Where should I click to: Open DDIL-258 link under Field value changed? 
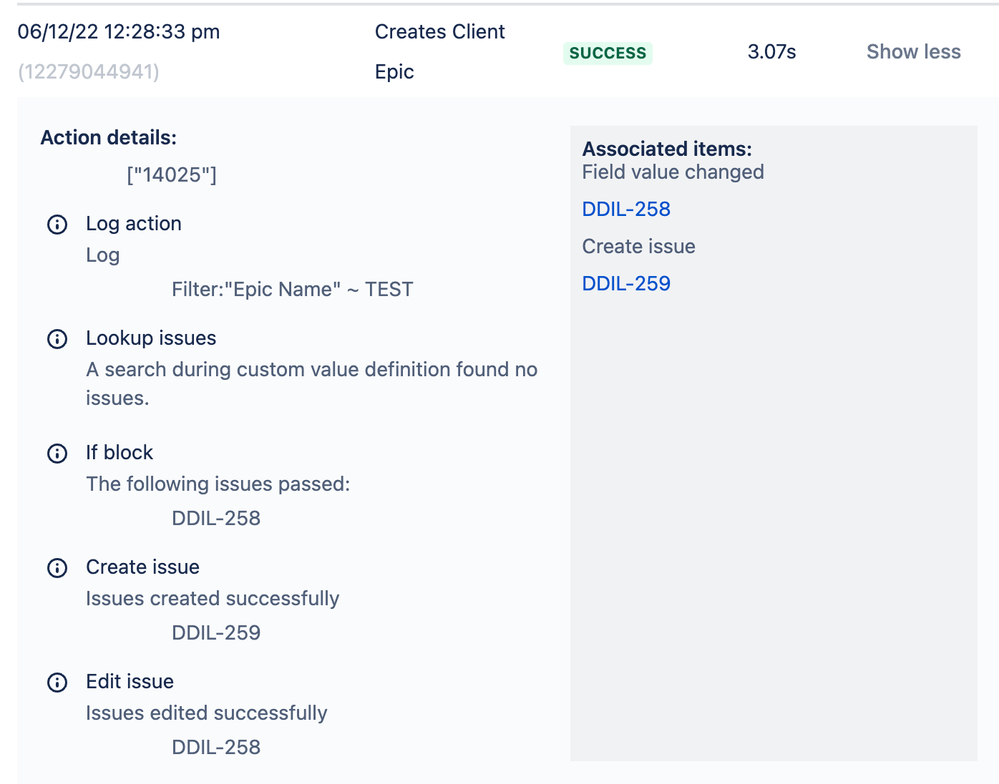pos(626,209)
